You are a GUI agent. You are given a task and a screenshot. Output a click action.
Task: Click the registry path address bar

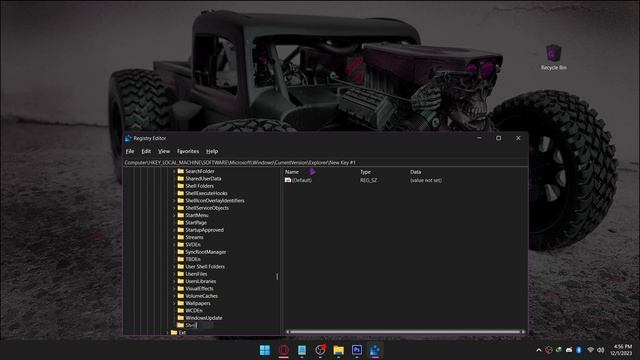[x=325, y=162]
